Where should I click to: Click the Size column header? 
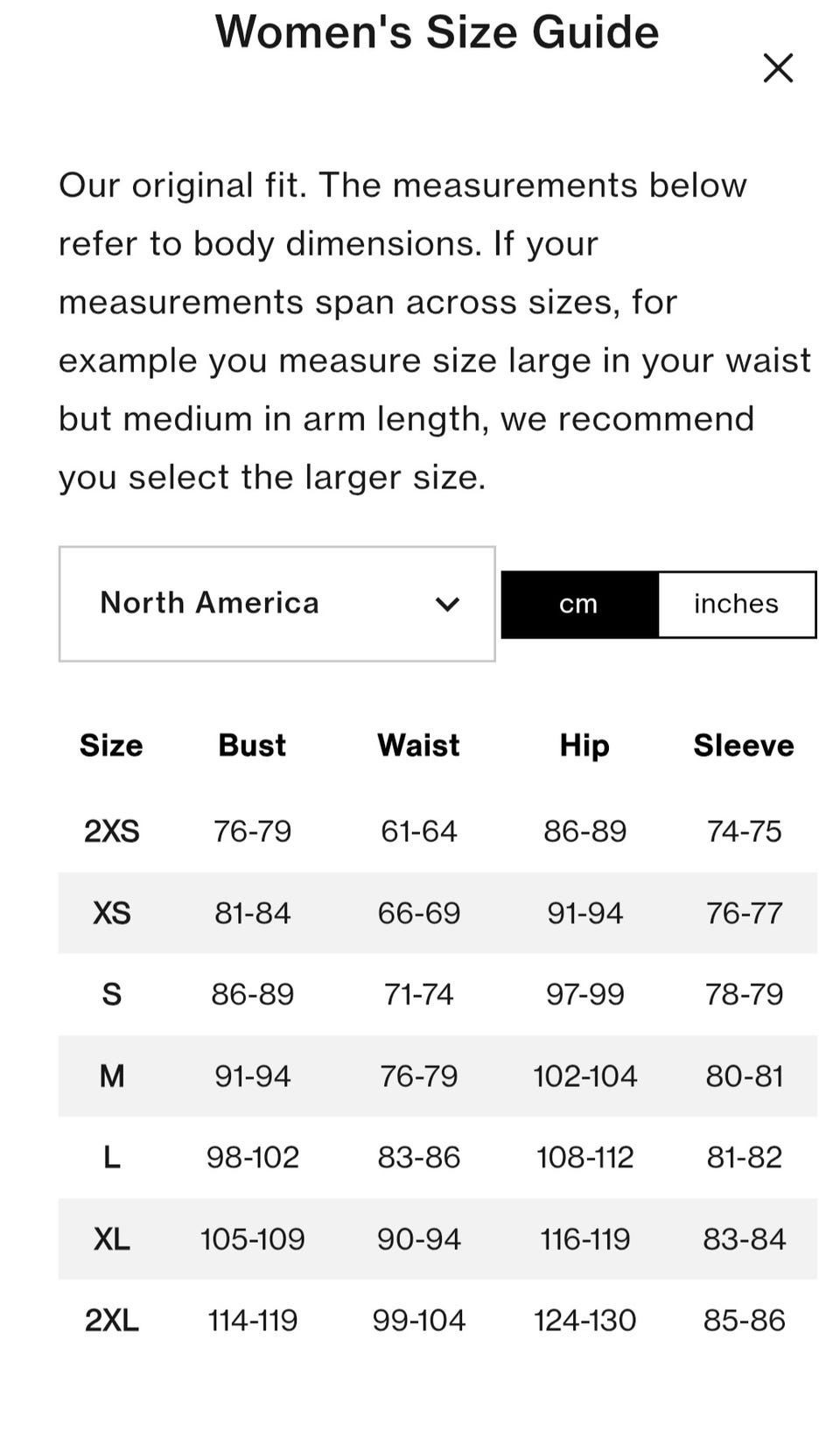111,745
